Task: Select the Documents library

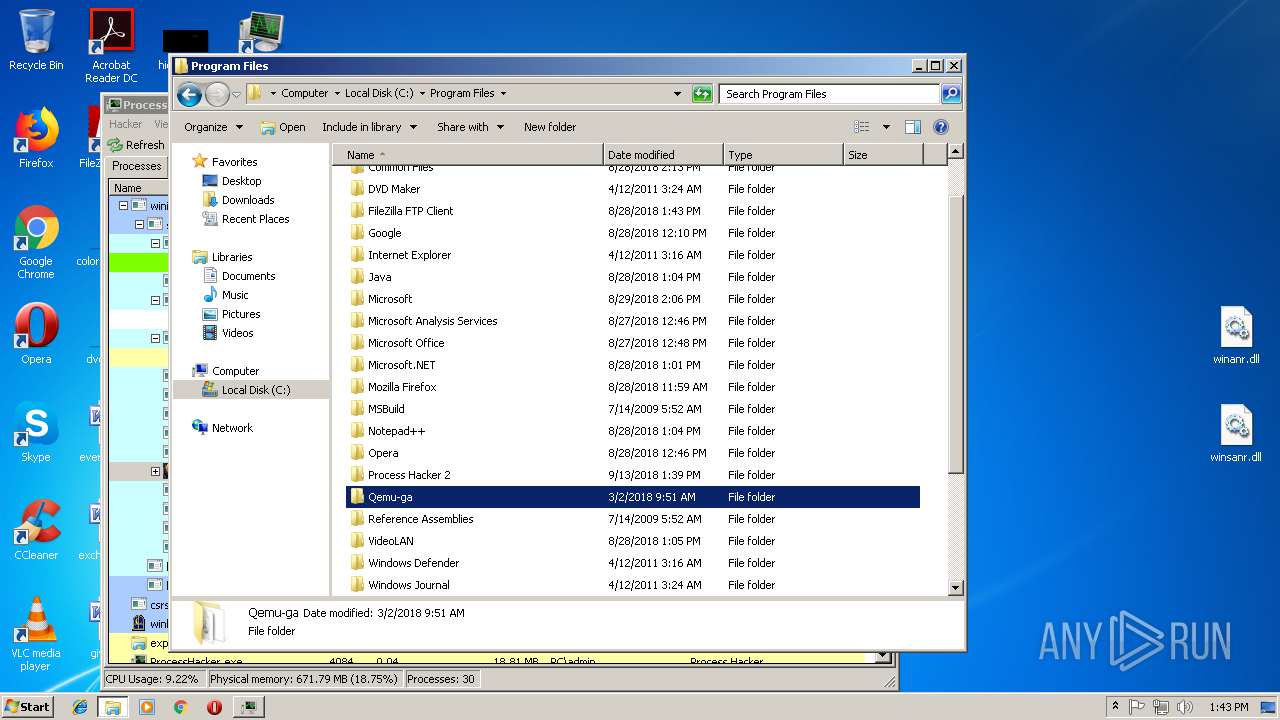Action: point(248,276)
